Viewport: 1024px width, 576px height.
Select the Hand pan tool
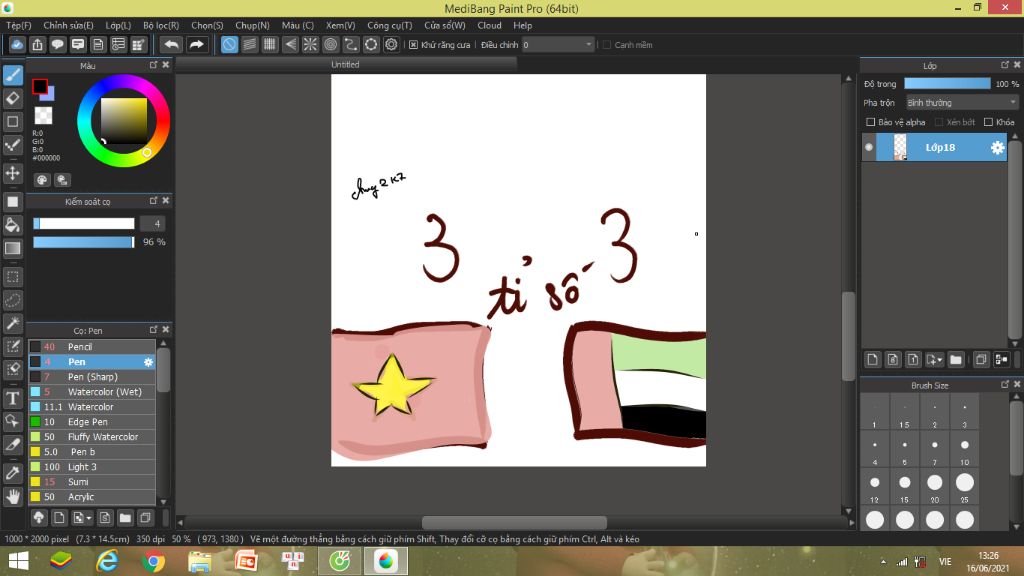(12, 497)
